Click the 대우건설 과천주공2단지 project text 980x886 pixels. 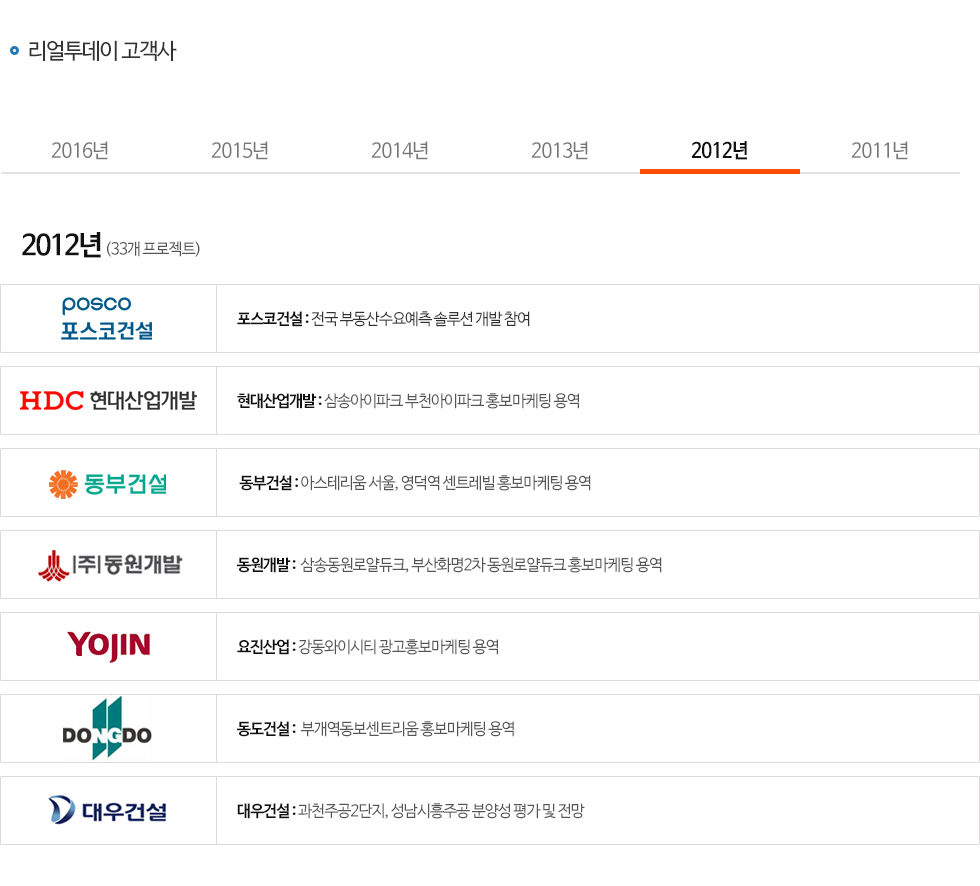coord(410,811)
